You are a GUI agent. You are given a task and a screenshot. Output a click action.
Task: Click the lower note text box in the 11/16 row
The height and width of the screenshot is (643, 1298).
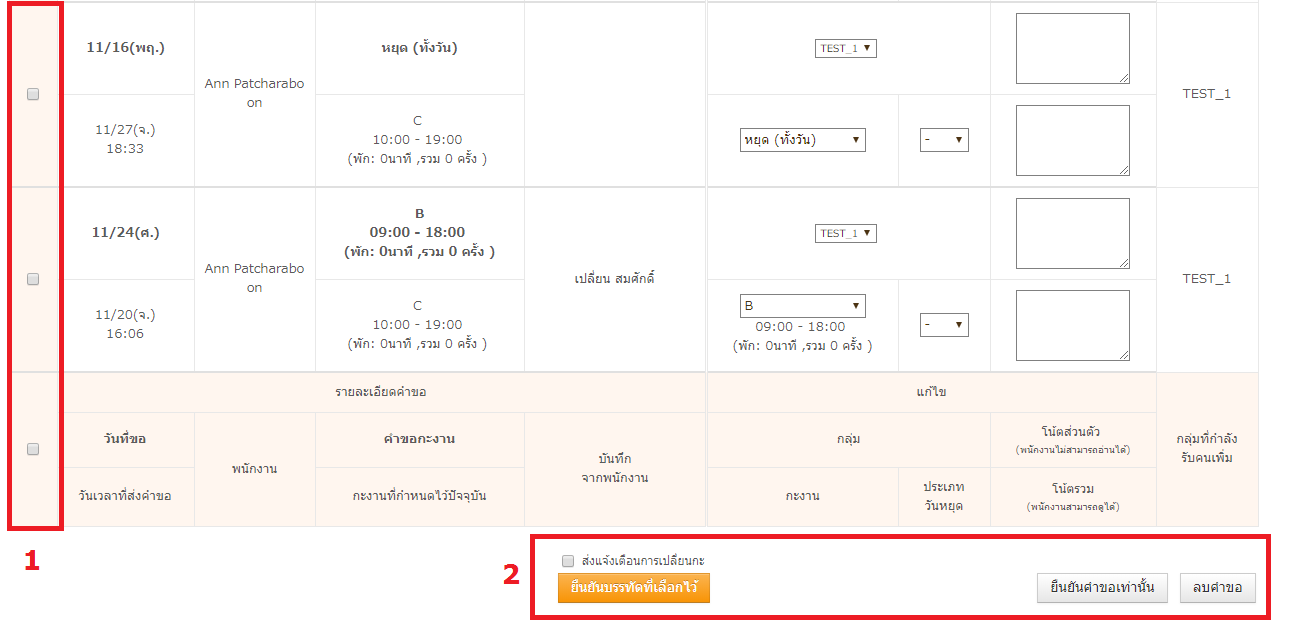1072,140
